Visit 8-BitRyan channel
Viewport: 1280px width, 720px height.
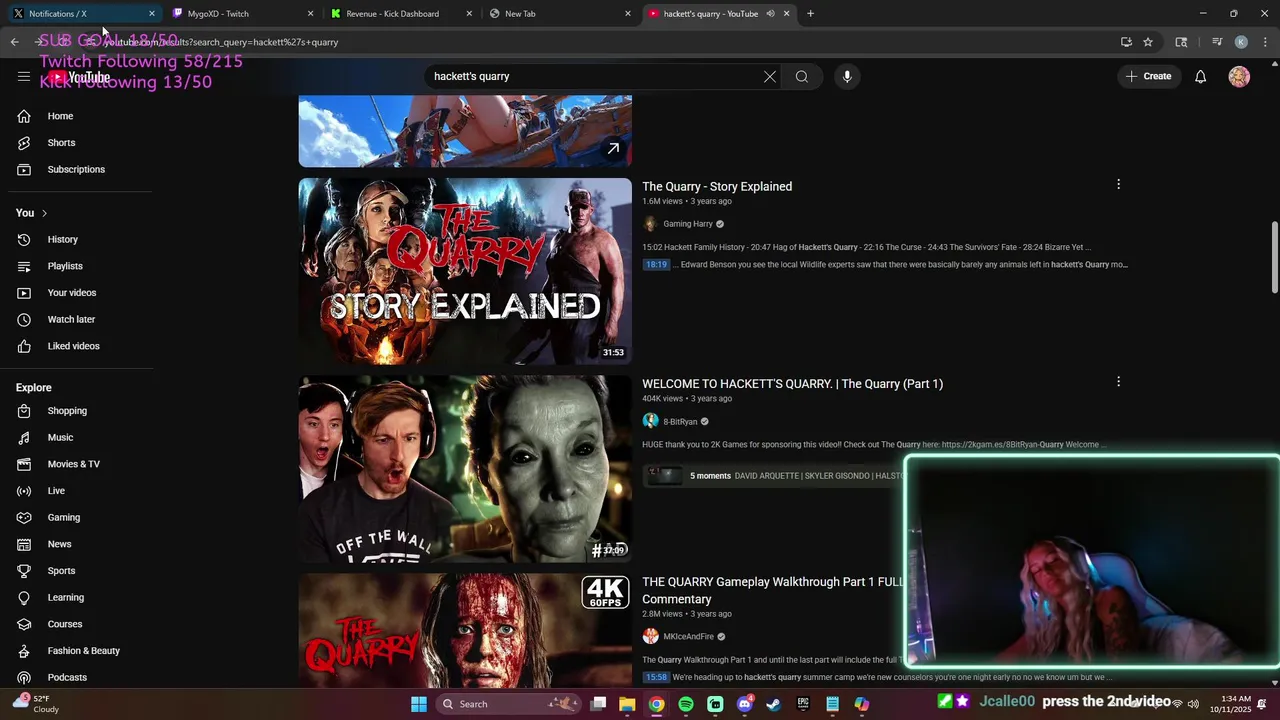[x=680, y=422]
